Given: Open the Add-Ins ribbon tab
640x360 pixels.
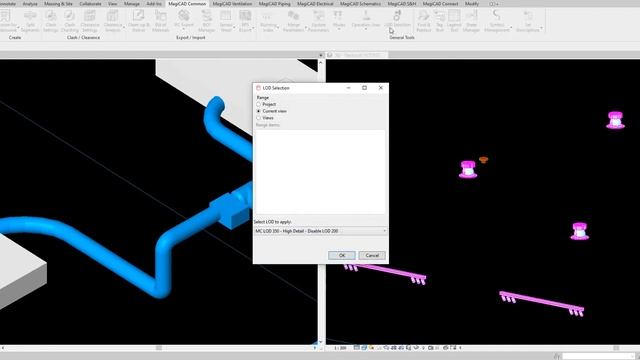Looking at the screenshot, I should point(154,4).
